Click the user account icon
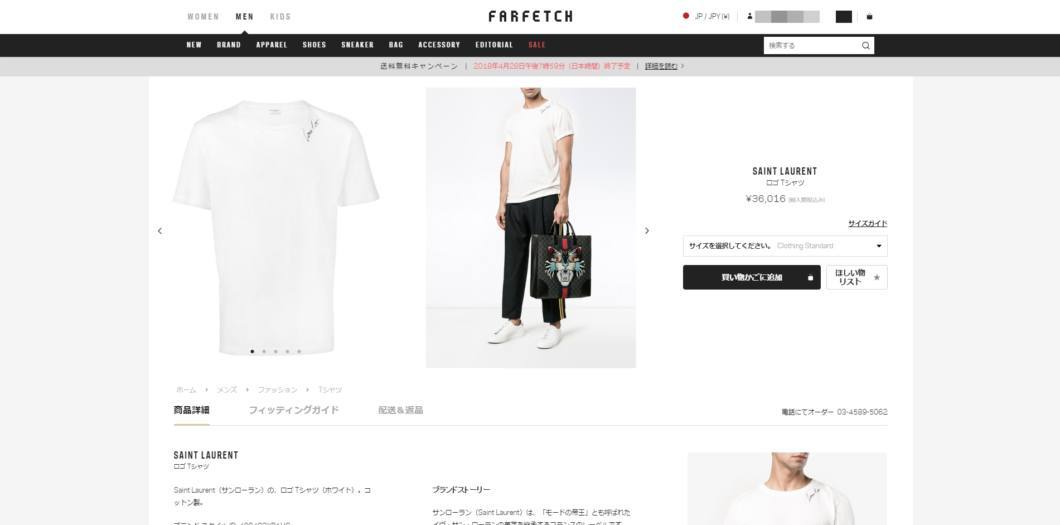Viewport: 1060px width, 525px height. tap(750, 16)
